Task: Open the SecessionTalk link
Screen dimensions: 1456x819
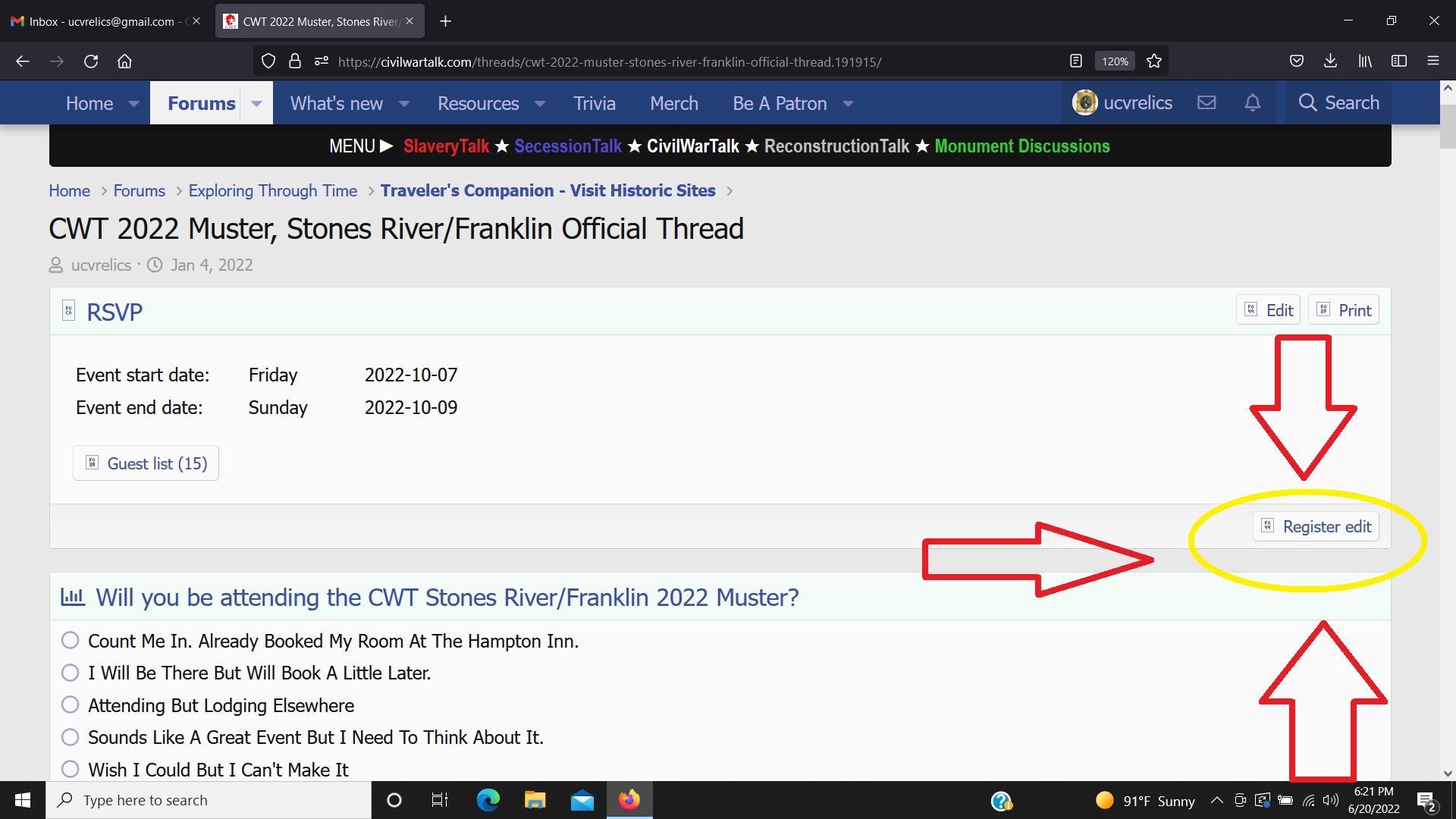Action: tap(568, 146)
